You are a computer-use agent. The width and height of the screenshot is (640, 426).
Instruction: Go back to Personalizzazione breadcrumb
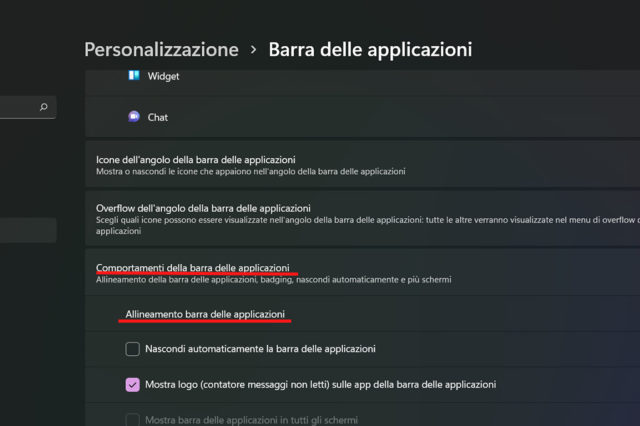[161, 49]
